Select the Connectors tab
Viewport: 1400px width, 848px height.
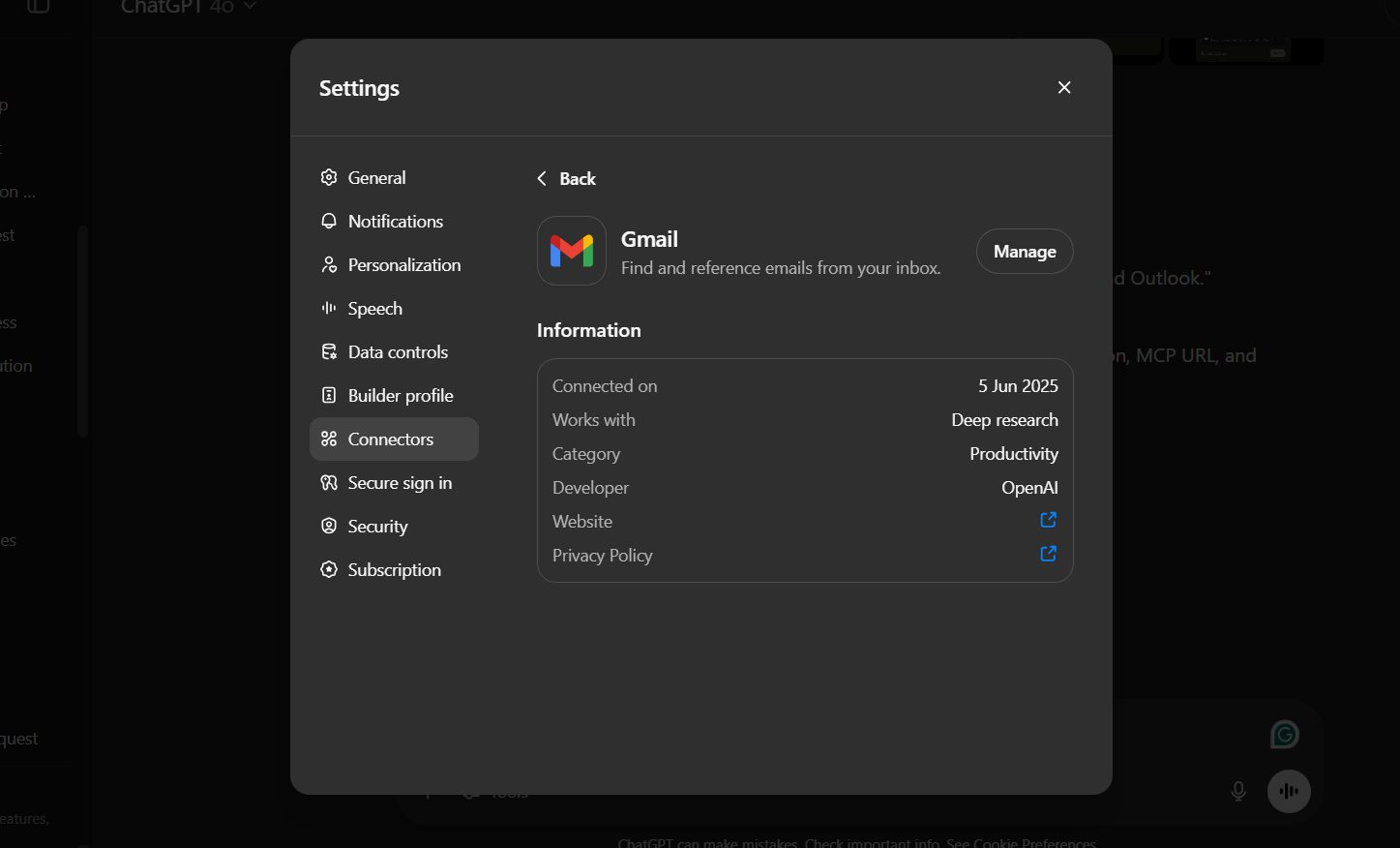coord(394,439)
